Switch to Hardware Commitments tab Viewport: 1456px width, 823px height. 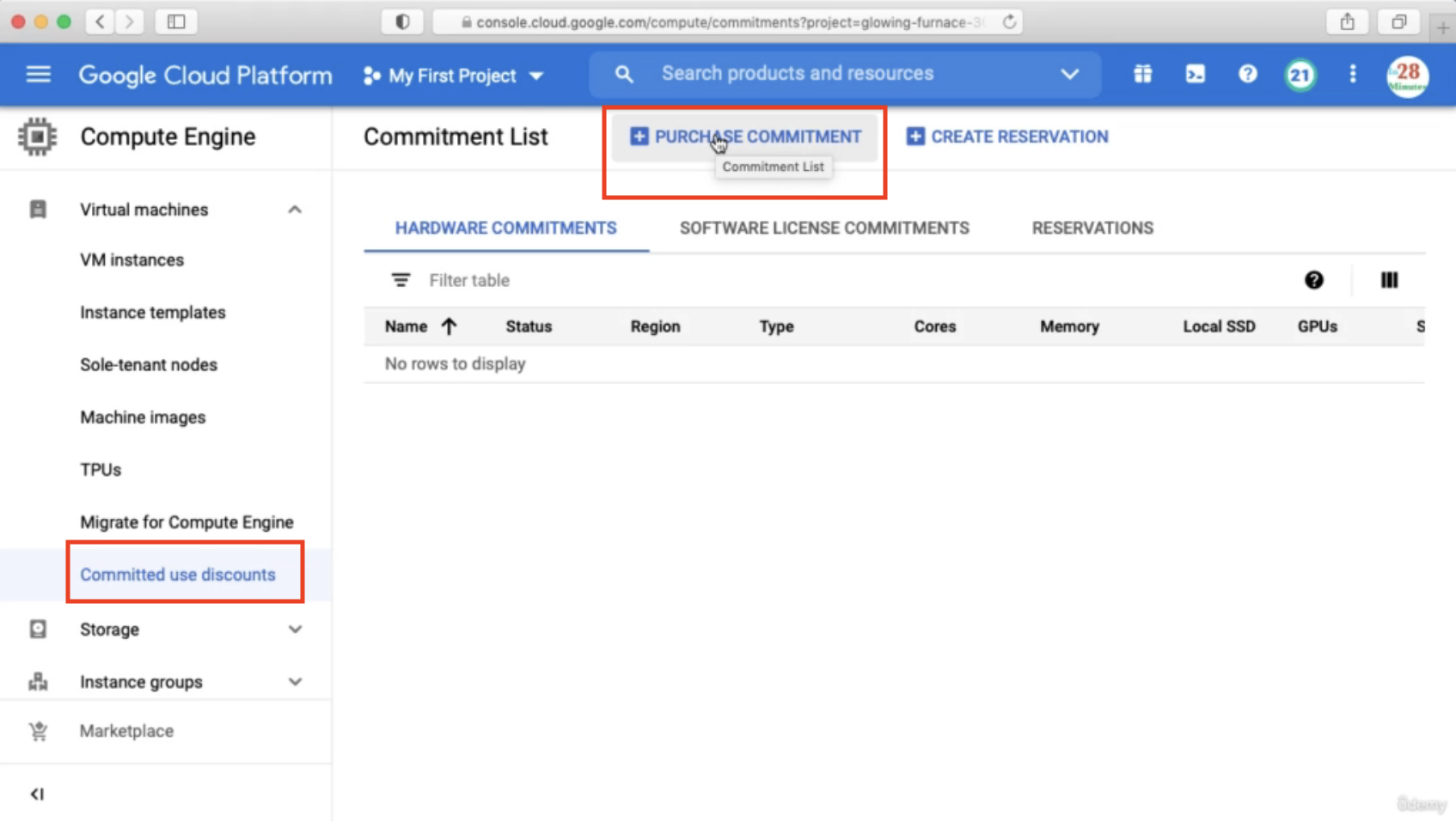505,229
